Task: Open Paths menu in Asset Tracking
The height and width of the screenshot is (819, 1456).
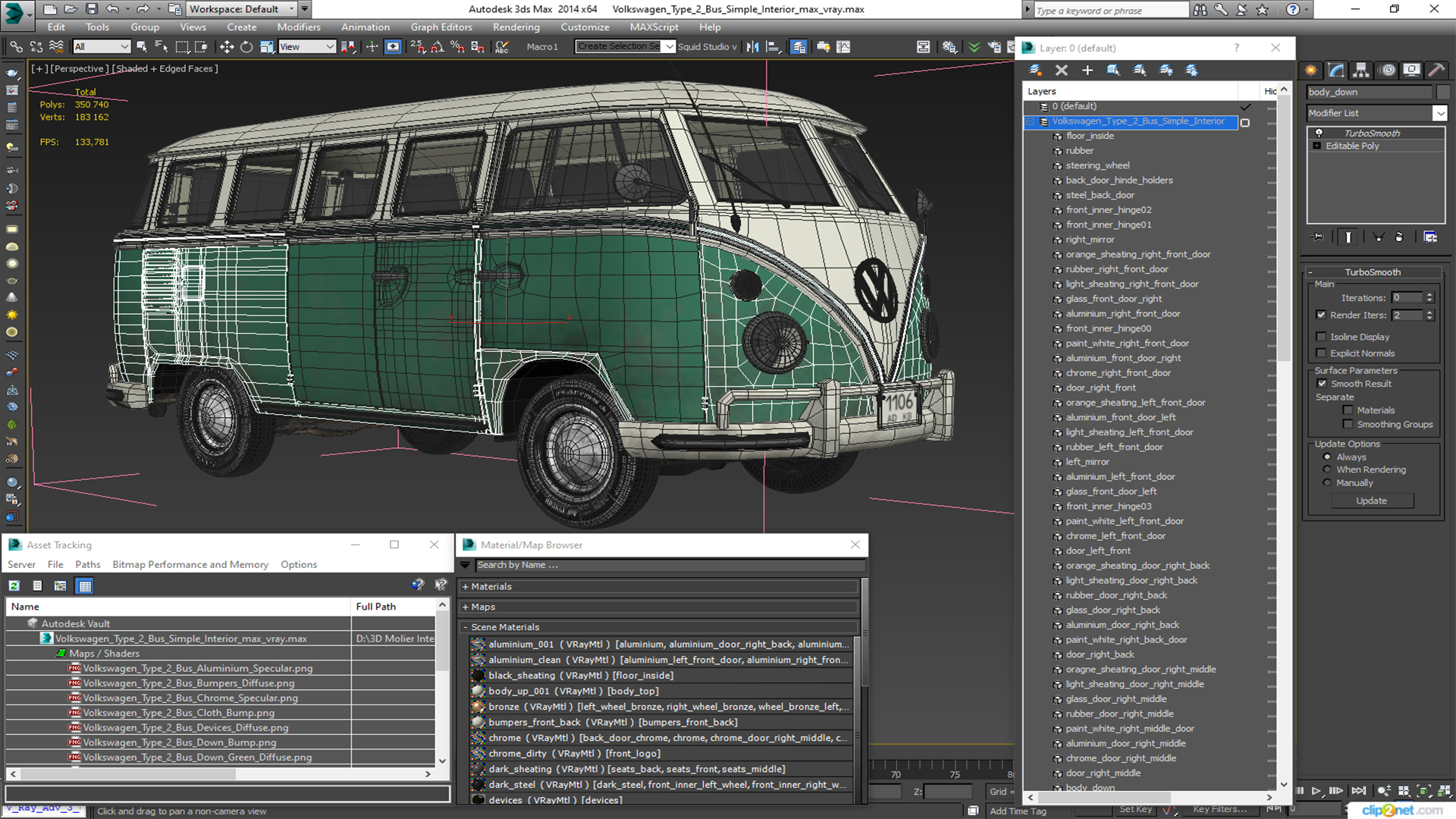Action: point(88,564)
